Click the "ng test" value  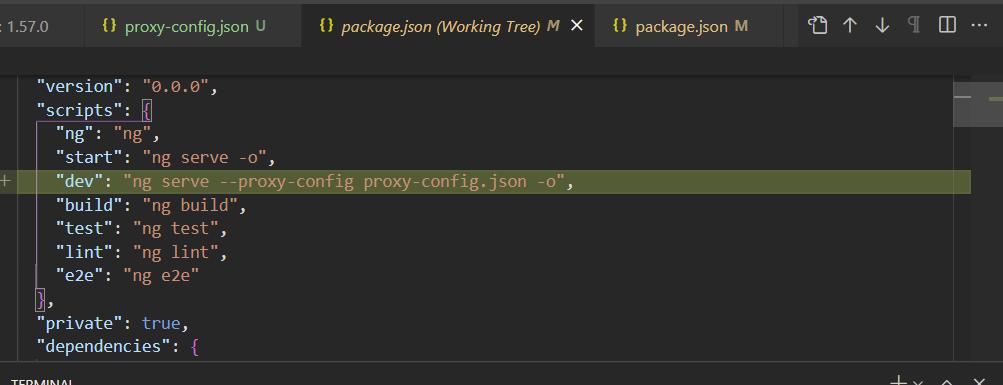click(x=176, y=229)
